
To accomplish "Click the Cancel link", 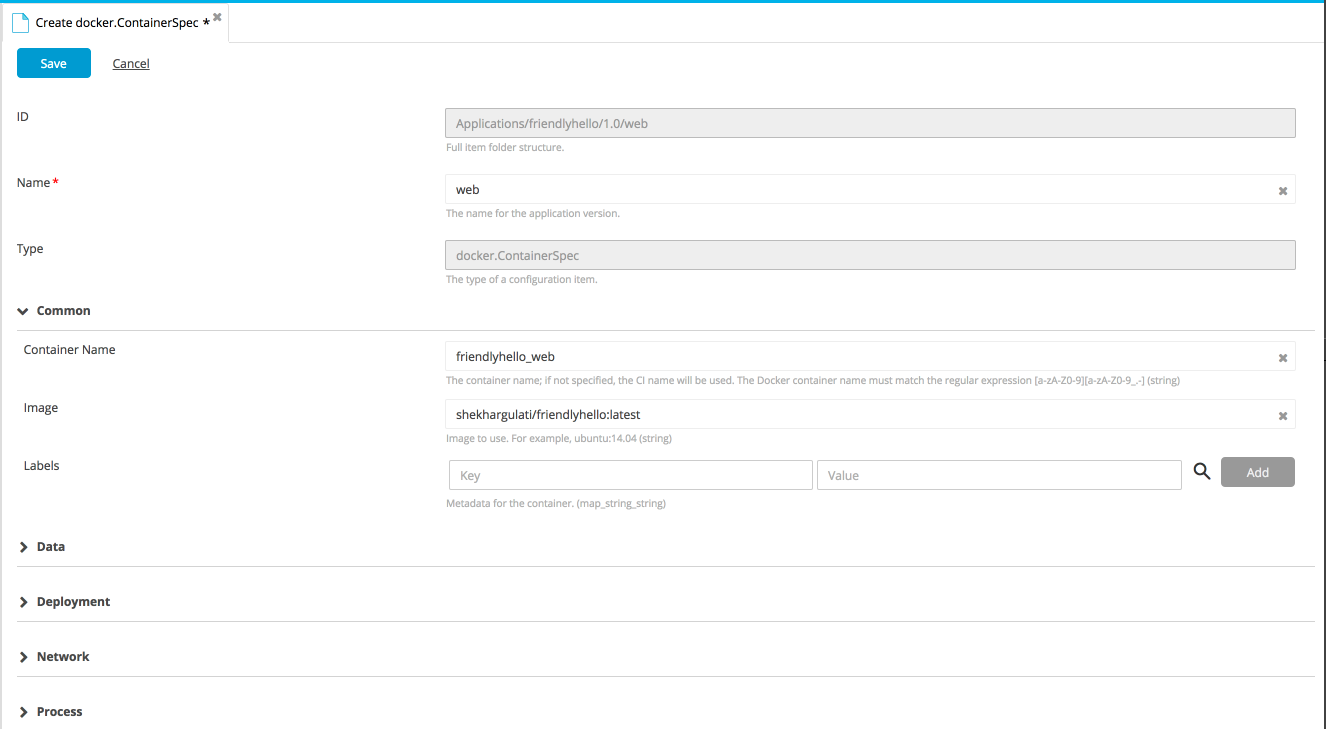I will pos(131,64).
